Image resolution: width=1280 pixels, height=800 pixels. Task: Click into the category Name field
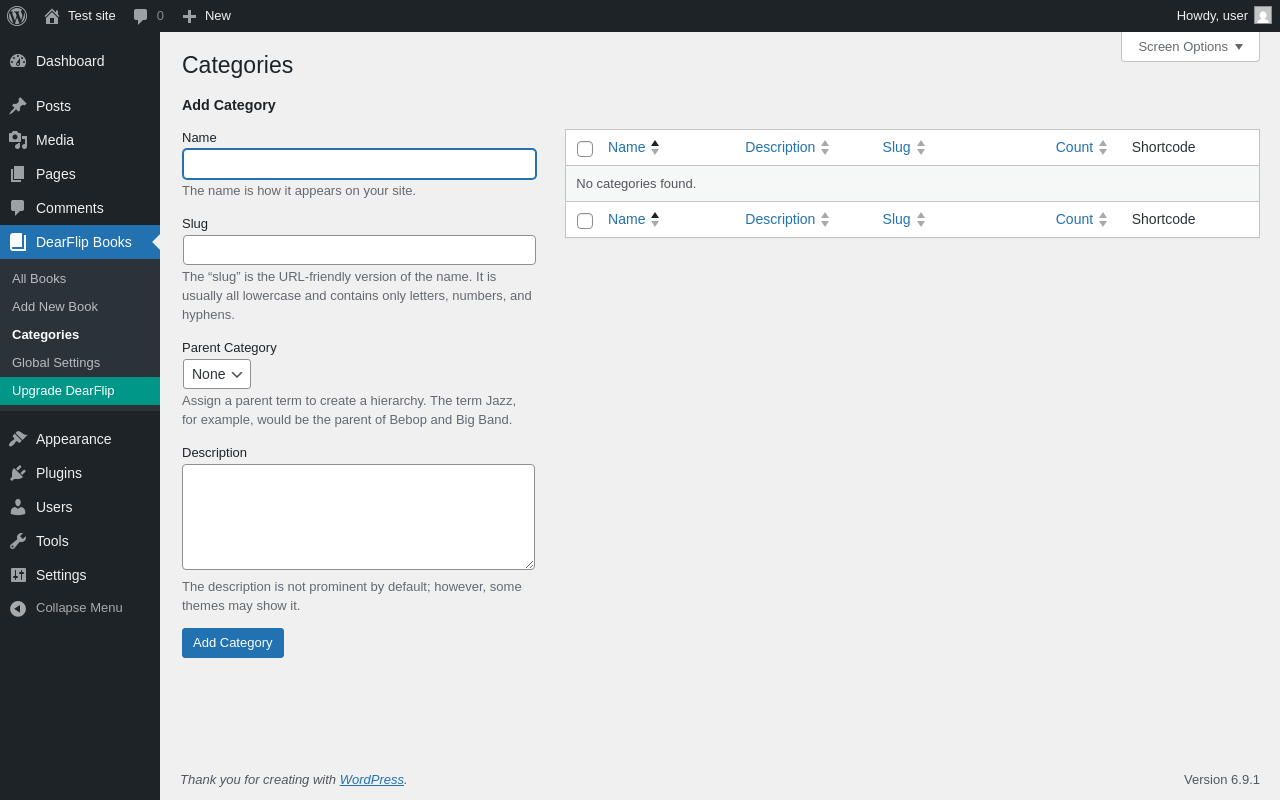pos(360,164)
